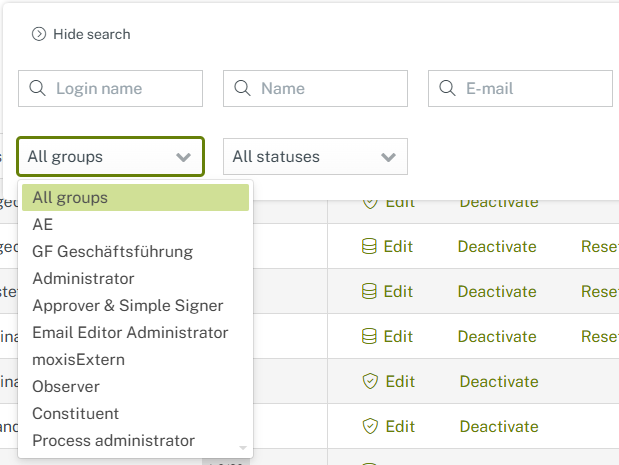Click the dropdown list scroll-down arrow
Image resolution: width=619 pixels, height=465 pixels.
coord(242,448)
